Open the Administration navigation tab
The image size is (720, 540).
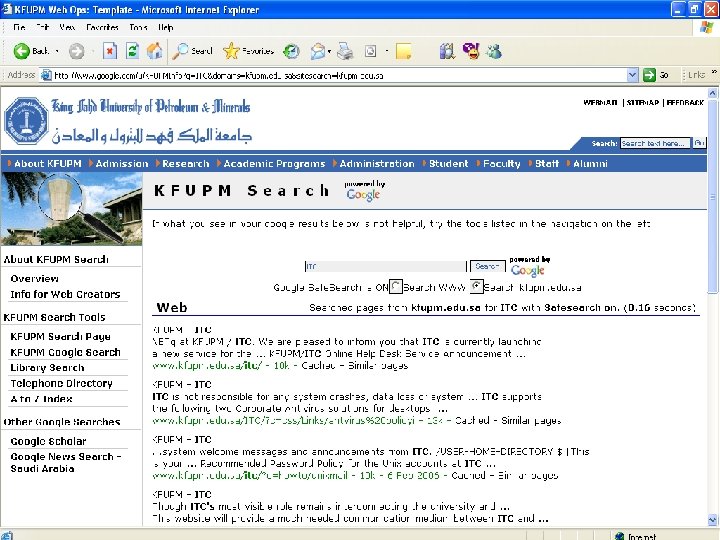point(377,163)
